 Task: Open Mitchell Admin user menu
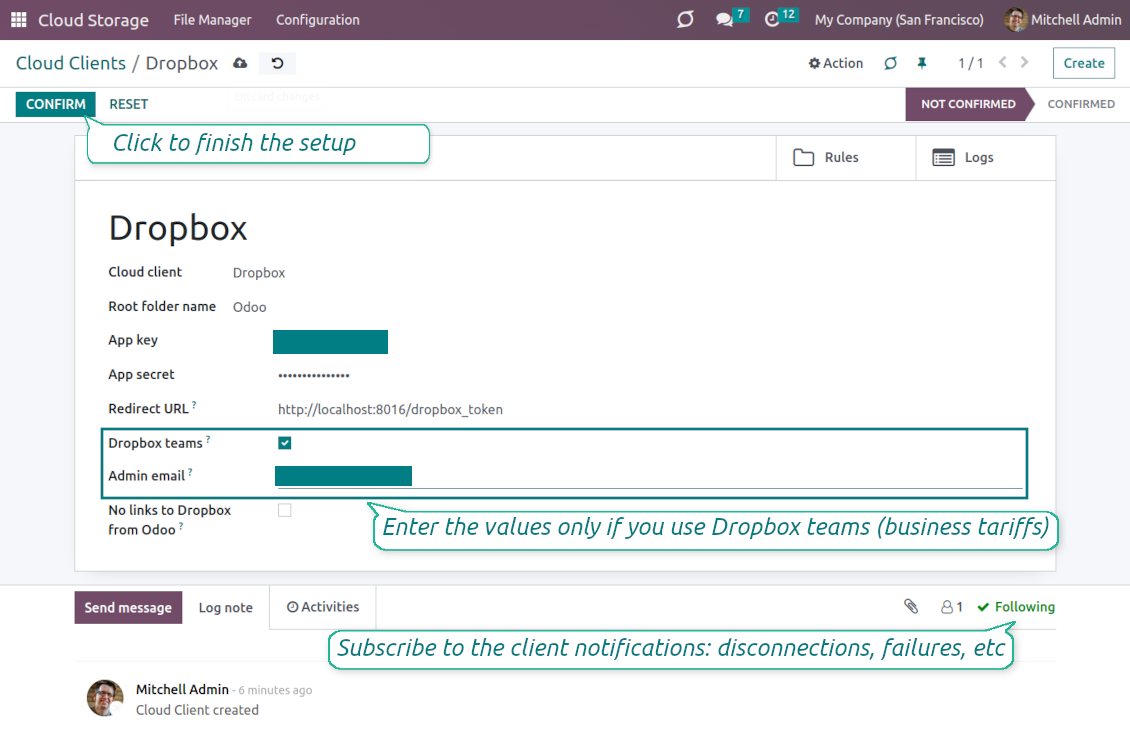[1063, 19]
